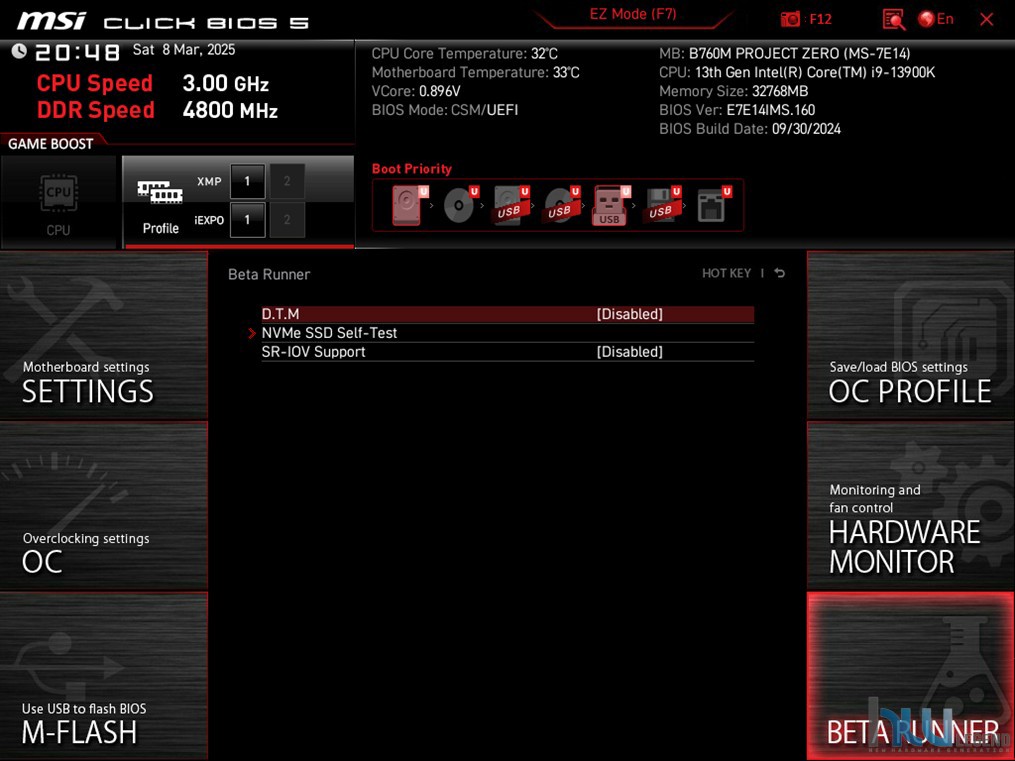This screenshot has height=761, width=1015.
Task: Select the USB hard disk boot icon
Action: pyautogui.click(x=511, y=204)
